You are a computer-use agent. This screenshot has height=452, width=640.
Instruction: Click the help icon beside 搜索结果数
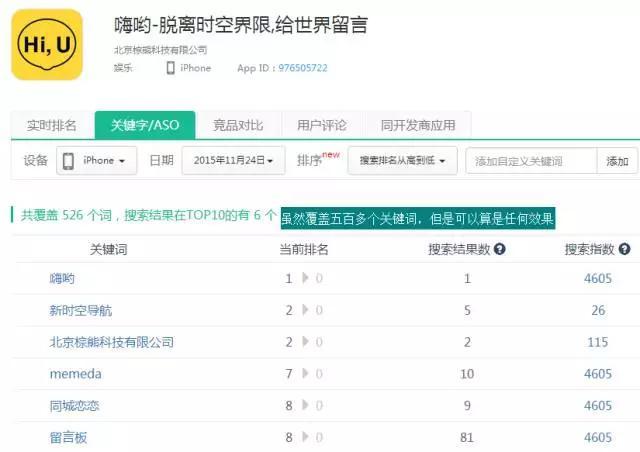coord(500,249)
